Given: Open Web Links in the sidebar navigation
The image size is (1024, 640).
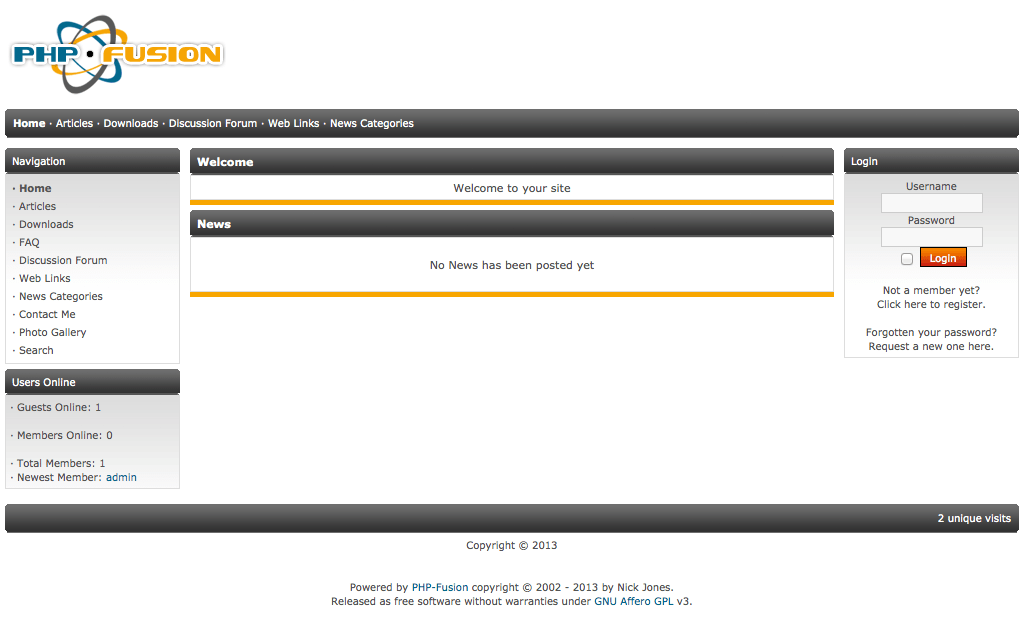Looking at the screenshot, I should (44, 278).
